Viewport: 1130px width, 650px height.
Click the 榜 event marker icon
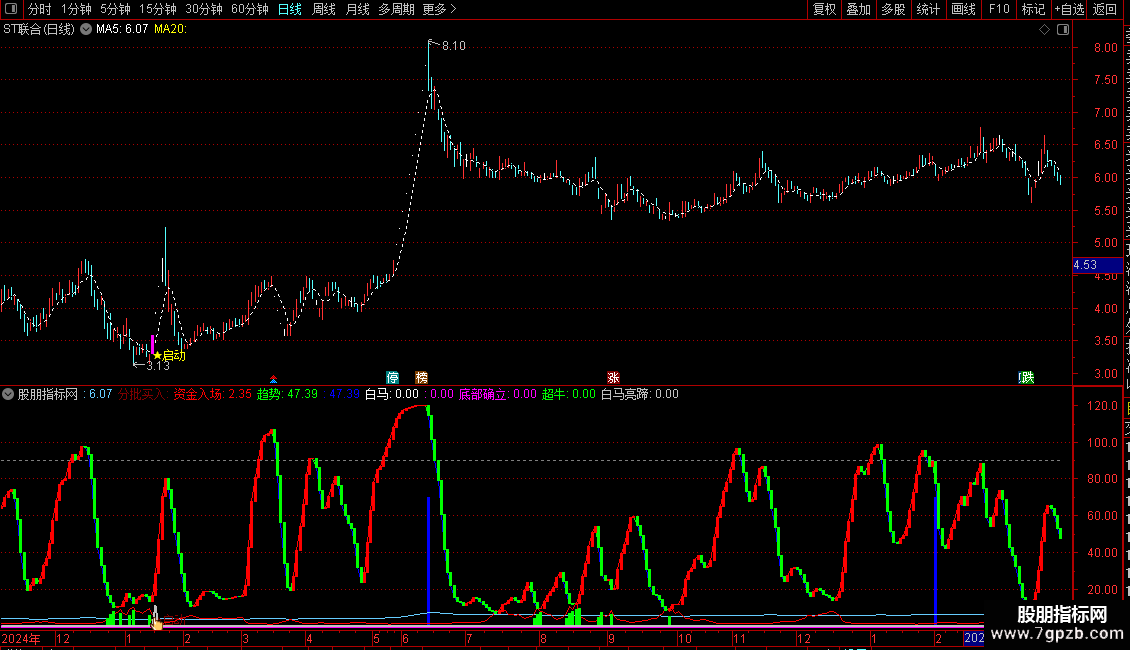point(422,378)
